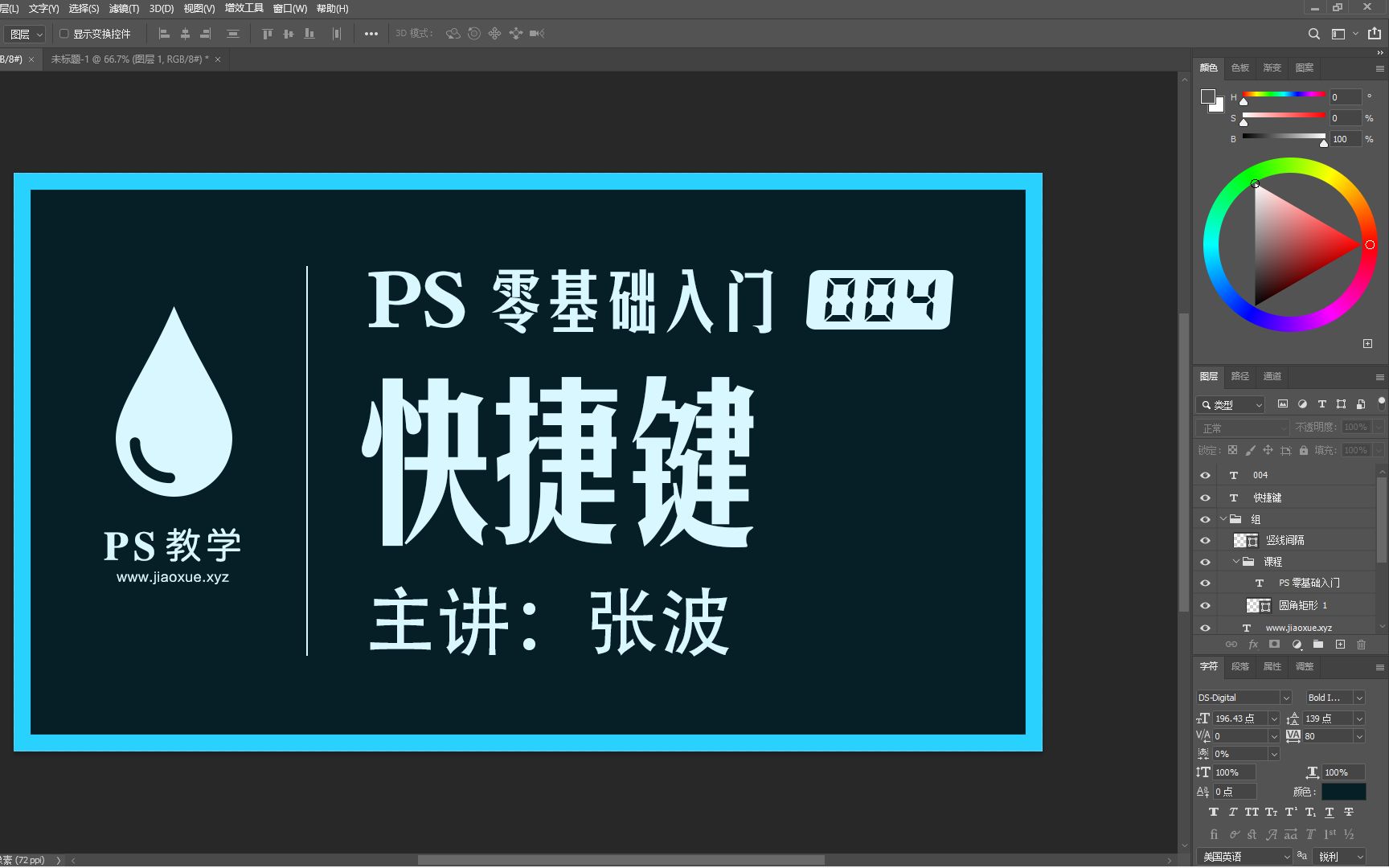Switch to the 通道 tab
The width and height of the screenshot is (1389, 868).
[1272, 376]
